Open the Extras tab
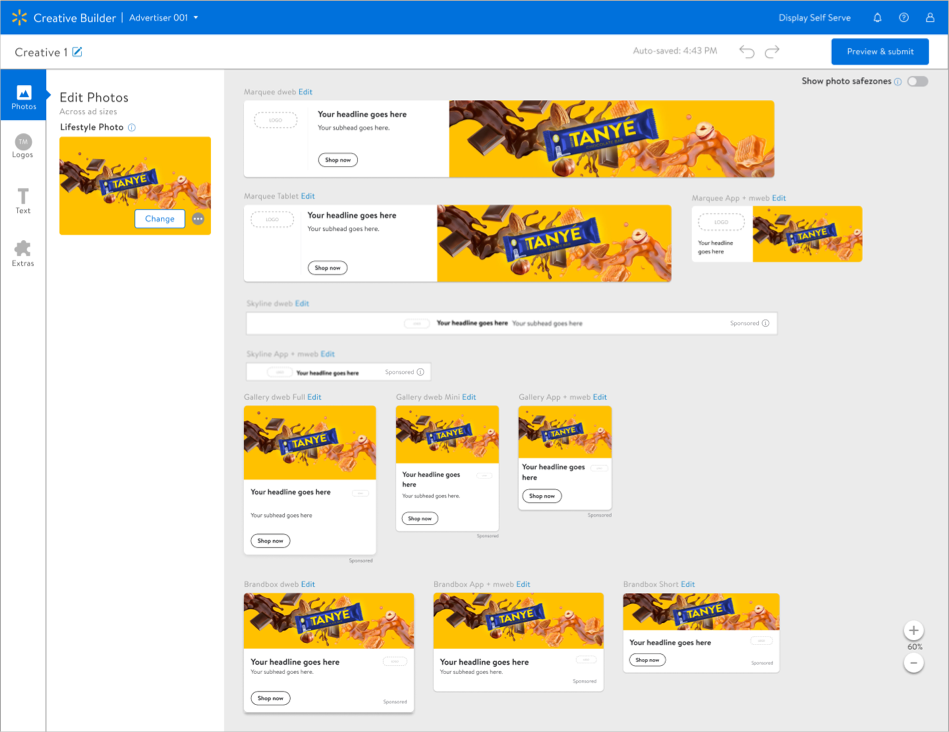Image resolution: width=949 pixels, height=732 pixels. coord(23,254)
